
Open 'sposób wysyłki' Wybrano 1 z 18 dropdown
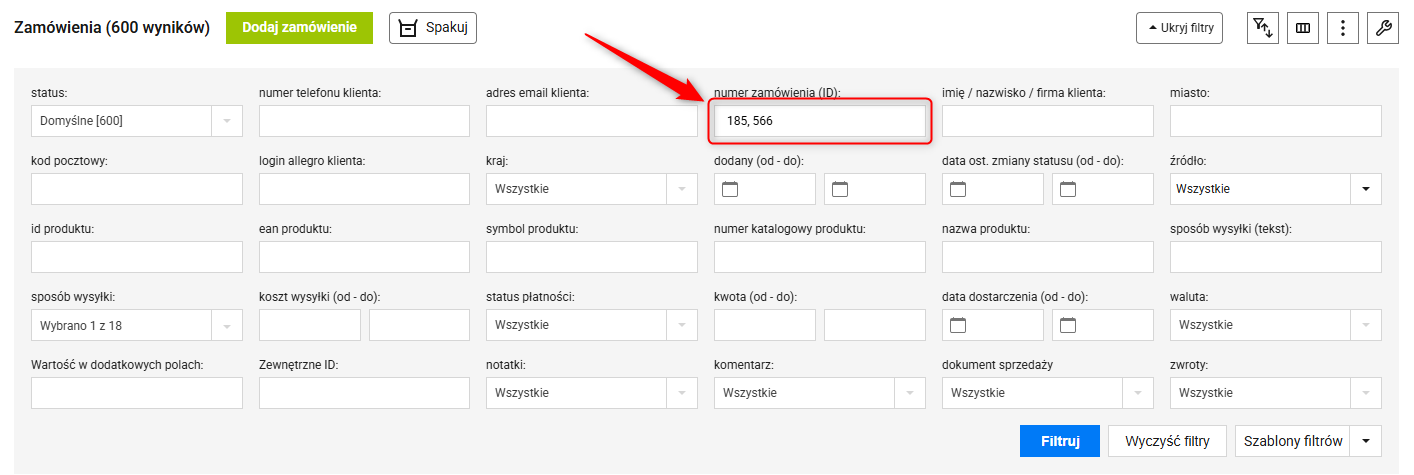tap(137, 325)
